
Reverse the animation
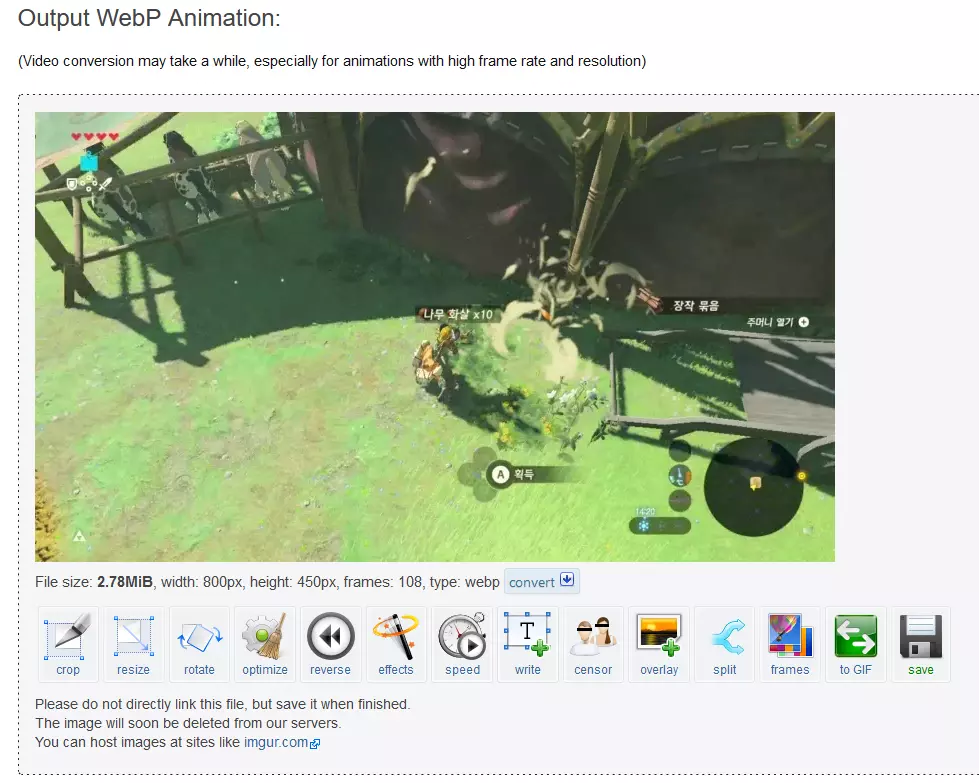point(330,644)
